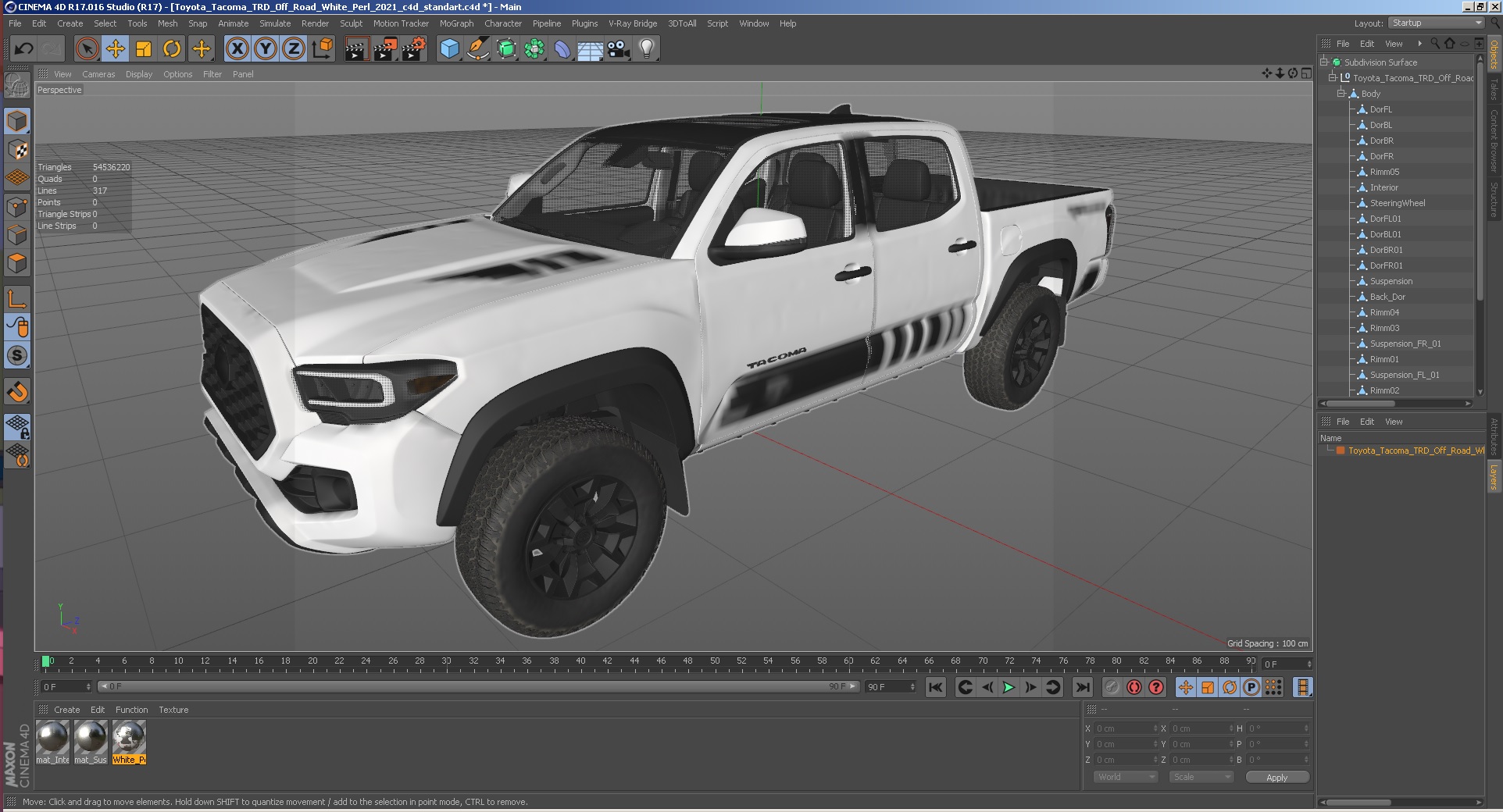
Task: Click Make Editable icon in left toolbar
Action: pos(17,85)
